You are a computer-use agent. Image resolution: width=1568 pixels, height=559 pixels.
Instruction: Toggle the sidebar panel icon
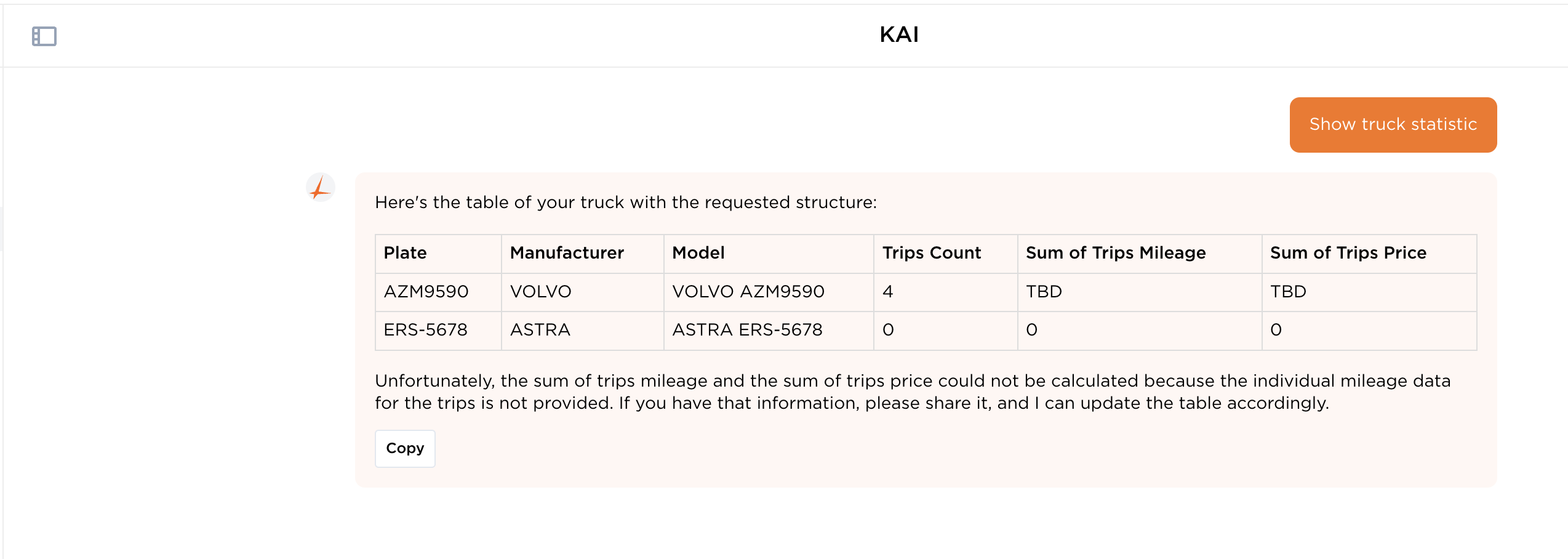(44, 36)
